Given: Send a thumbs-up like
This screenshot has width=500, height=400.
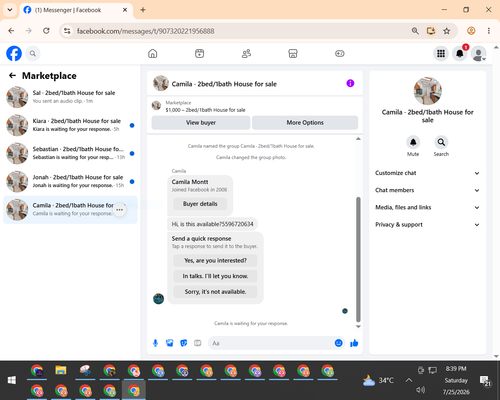Looking at the screenshot, I should [354, 343].
